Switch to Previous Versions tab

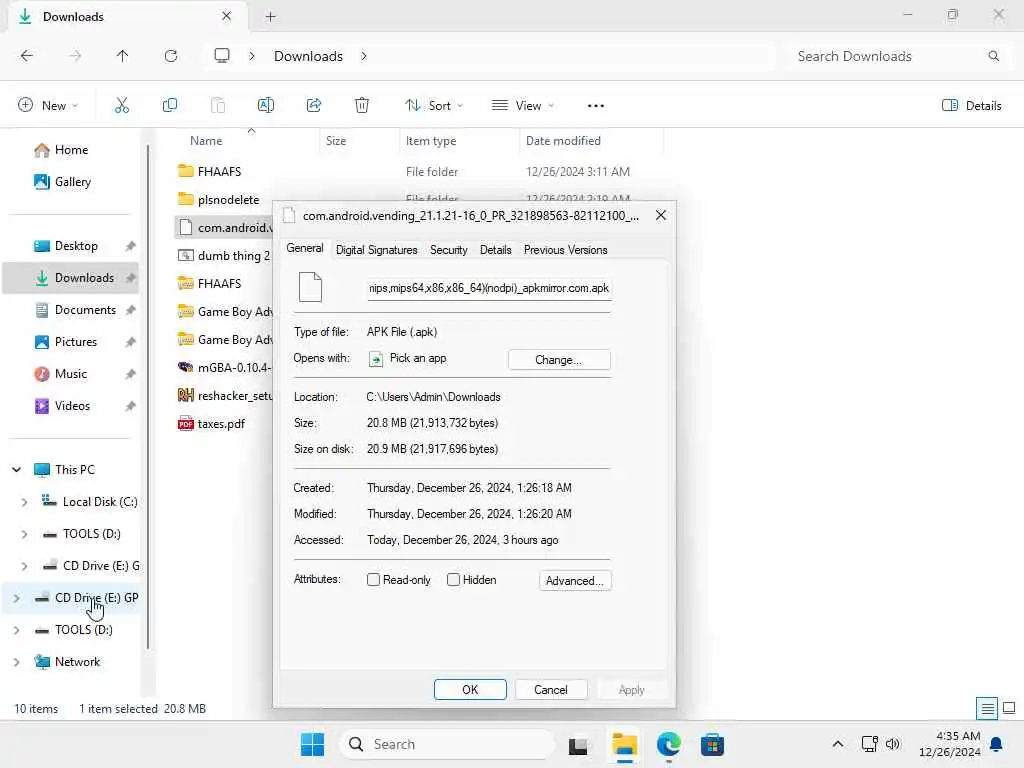point(566,250)
